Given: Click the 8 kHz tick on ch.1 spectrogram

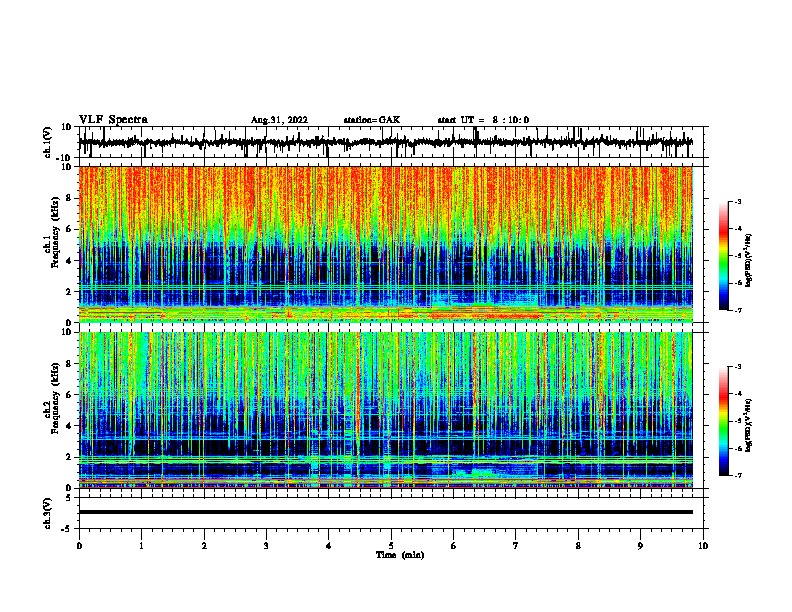Looking at the screenshot, I should coord(69,198).
